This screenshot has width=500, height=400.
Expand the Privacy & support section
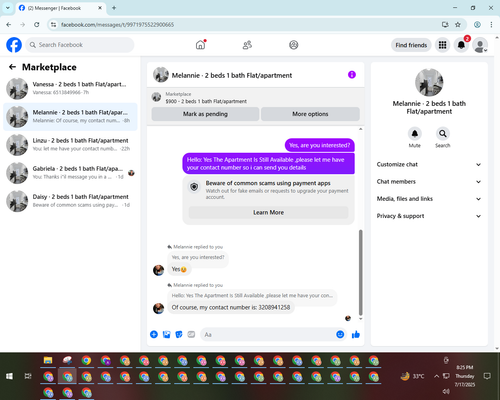click(429, 216)
